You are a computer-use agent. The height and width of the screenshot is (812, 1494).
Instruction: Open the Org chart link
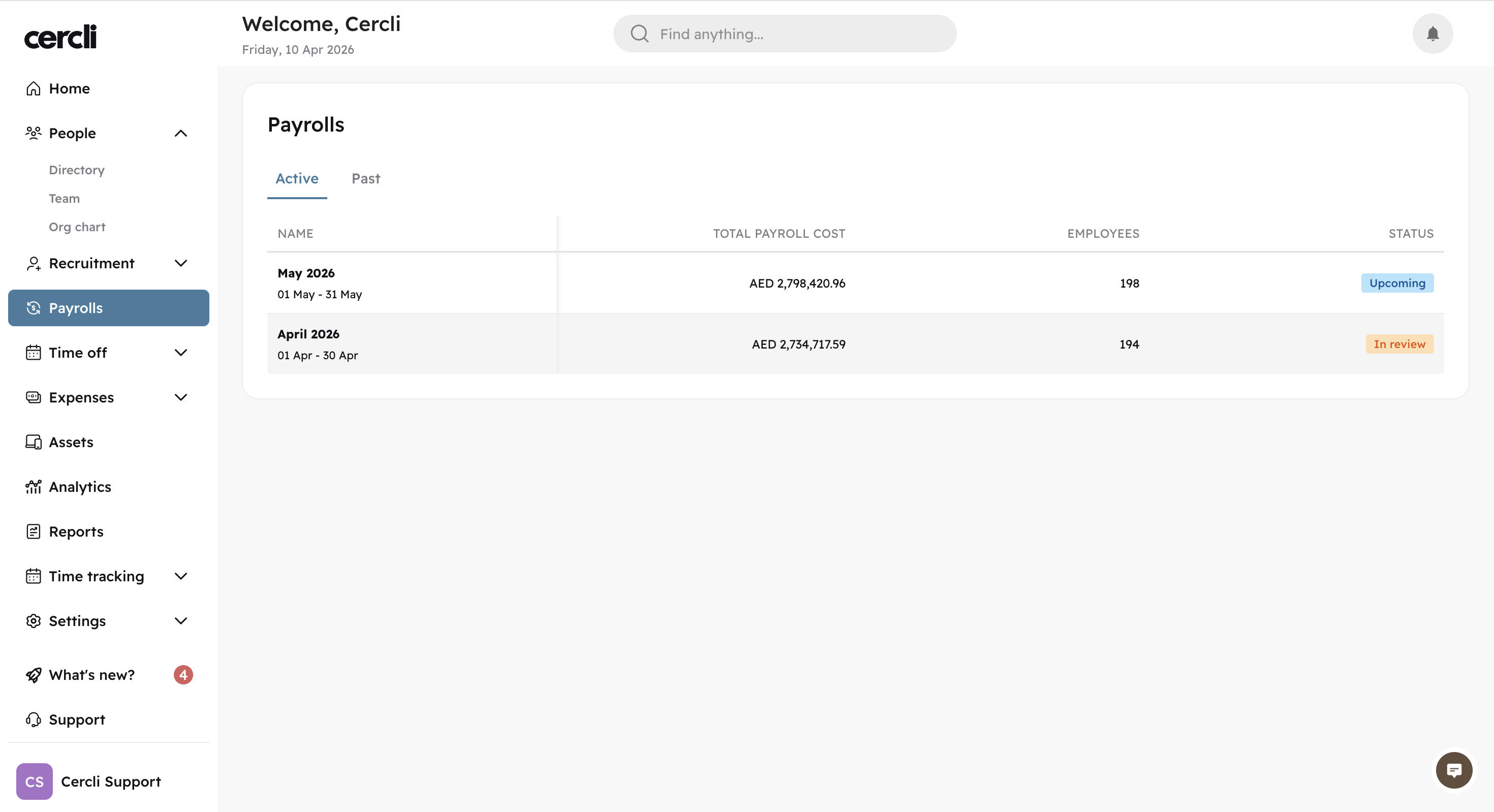(x=77, y=227)
